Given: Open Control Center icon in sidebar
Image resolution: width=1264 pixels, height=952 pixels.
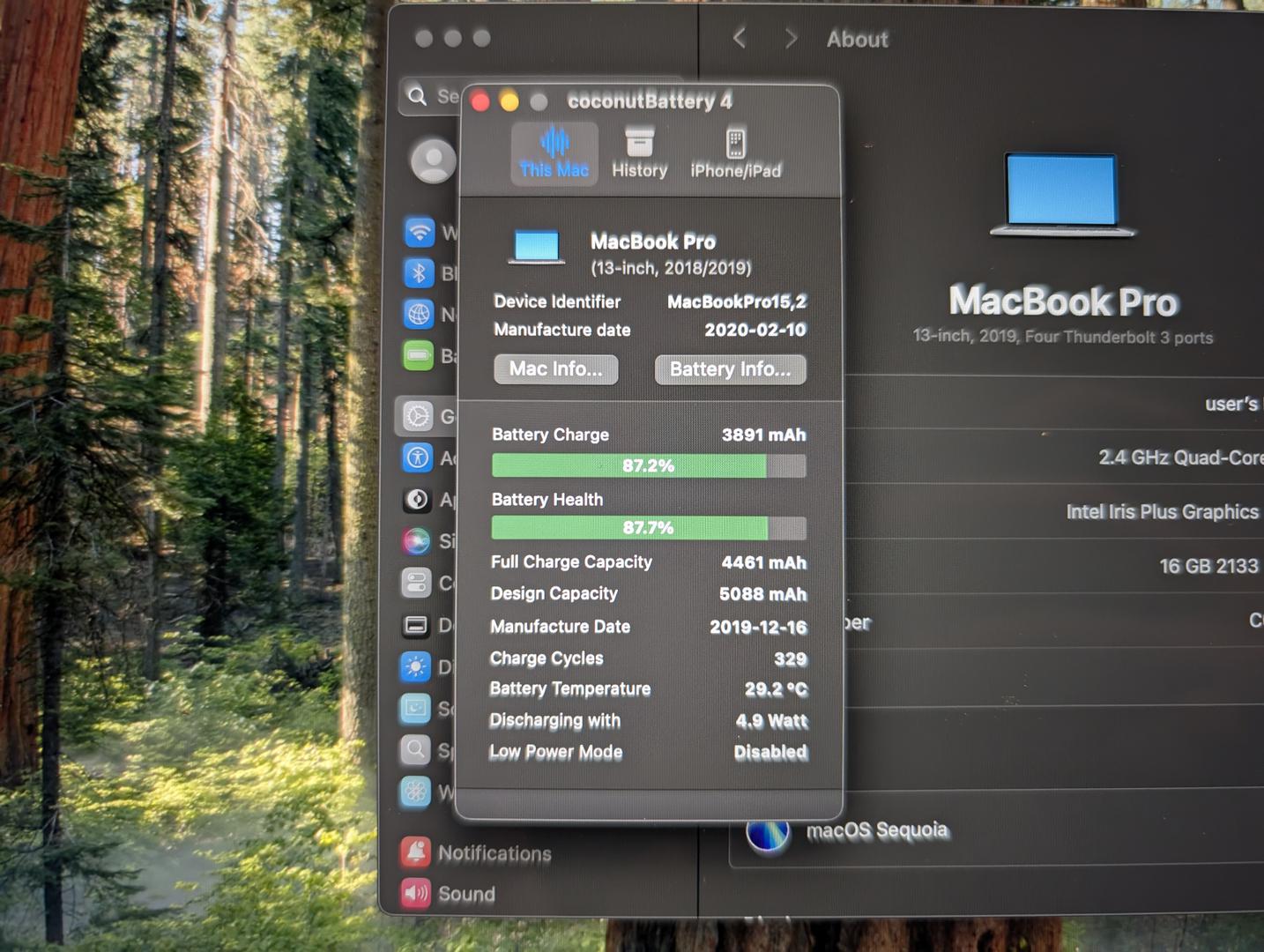Looking at the screenshot, I should pyautogui.click(x=416, y=583).
